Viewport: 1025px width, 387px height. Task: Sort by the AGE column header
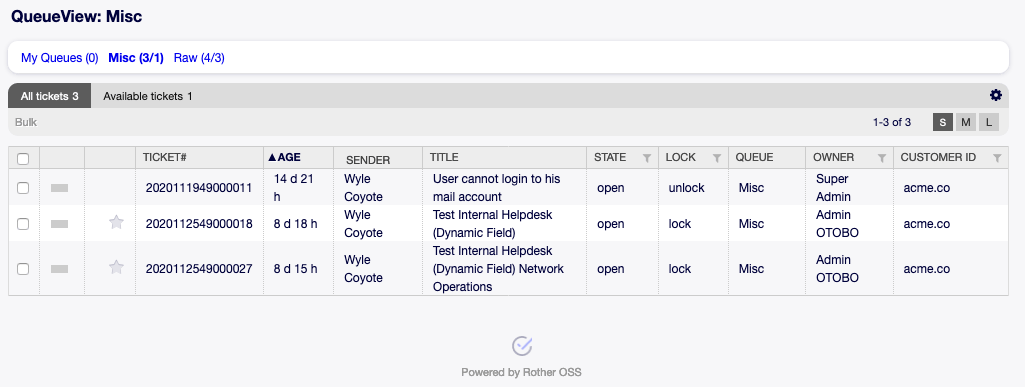(x=285, y=158)
